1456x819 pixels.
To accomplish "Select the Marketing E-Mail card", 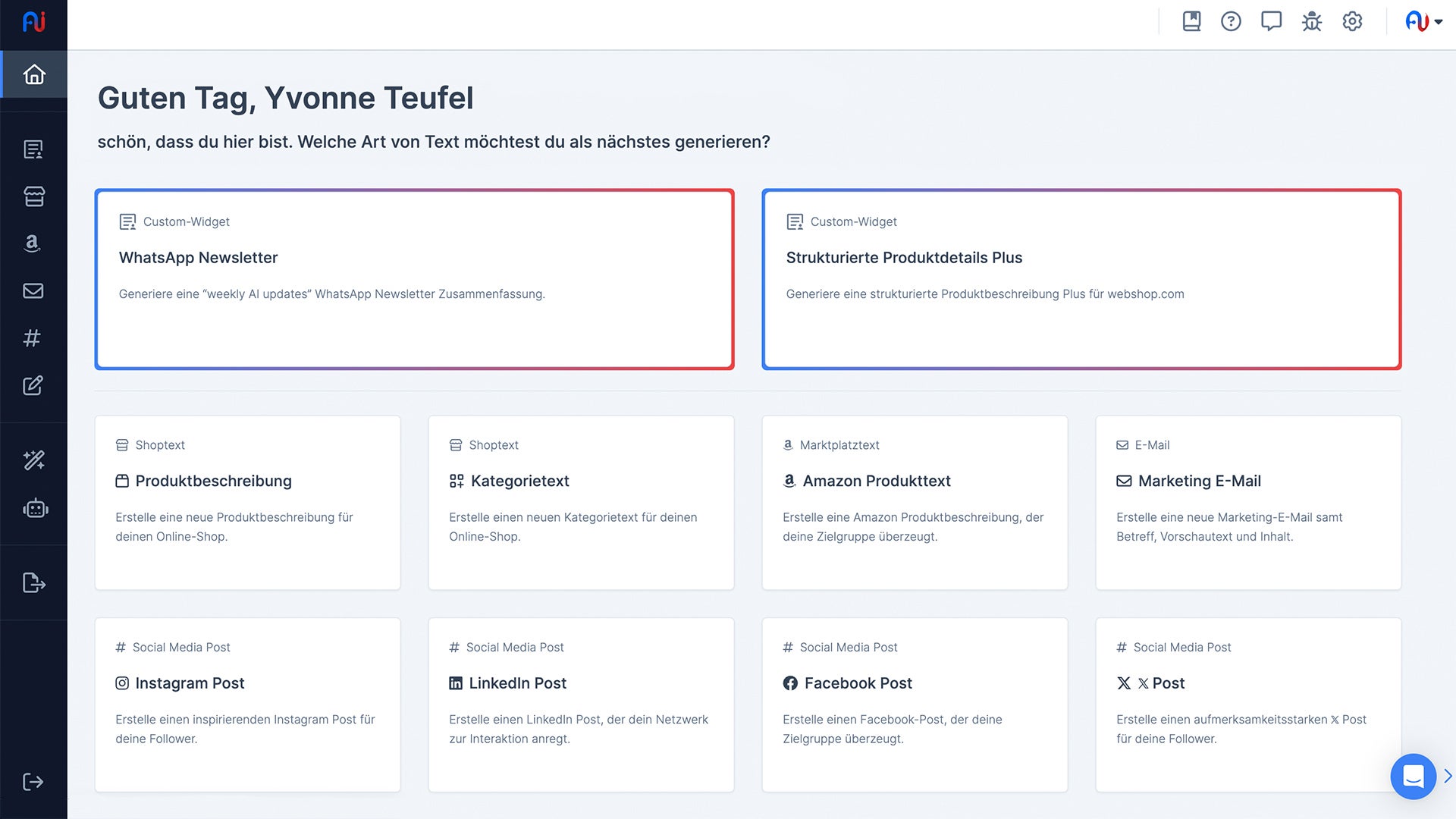I will tap(1248, 502).
